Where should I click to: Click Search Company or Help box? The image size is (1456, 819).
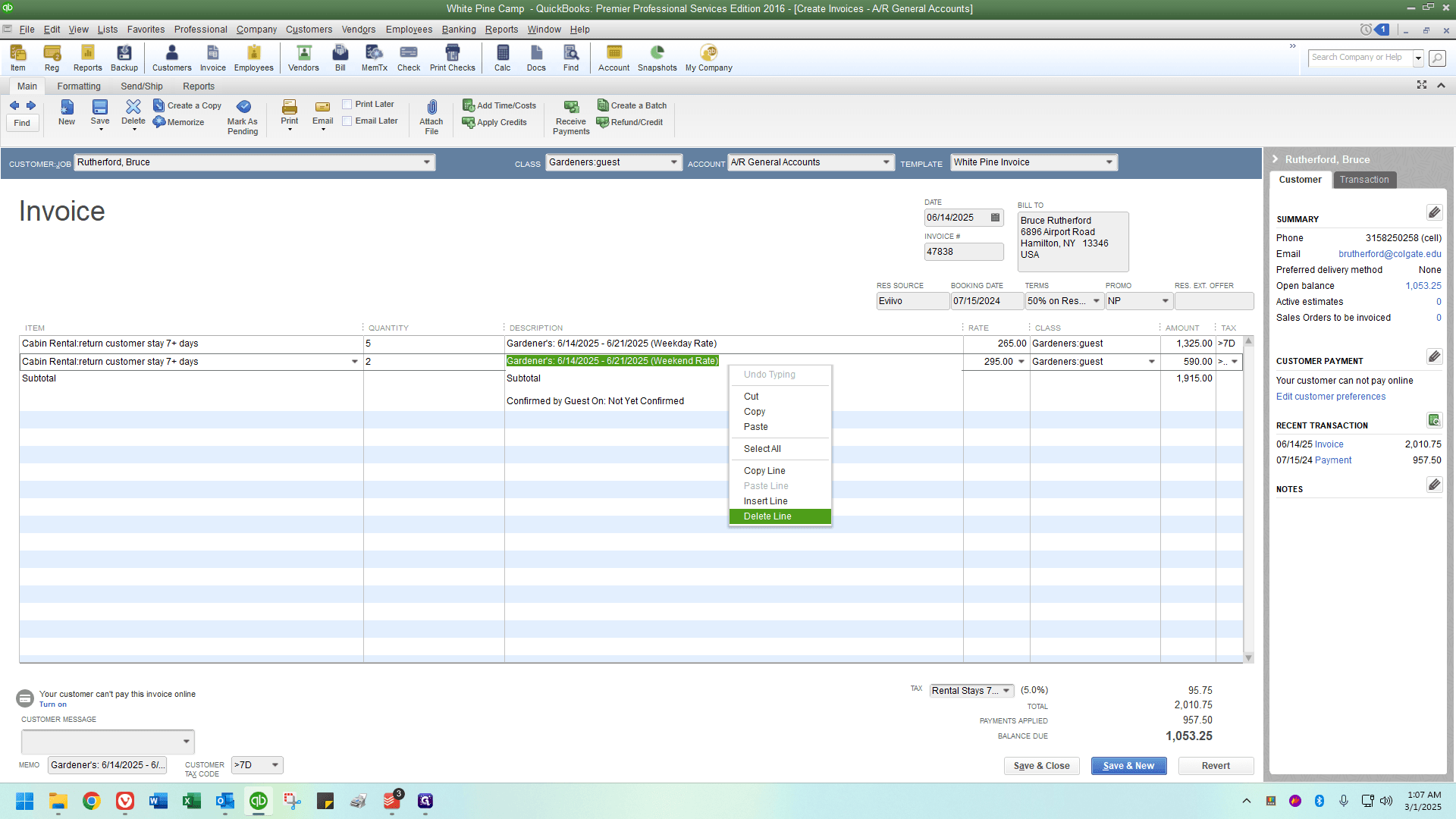point(1360,58)
